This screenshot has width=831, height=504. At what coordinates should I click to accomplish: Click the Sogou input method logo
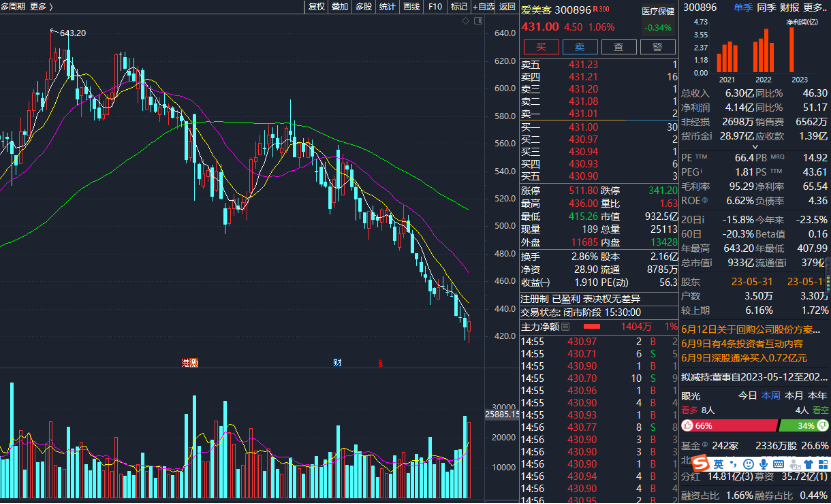click(x=700, y=465)
